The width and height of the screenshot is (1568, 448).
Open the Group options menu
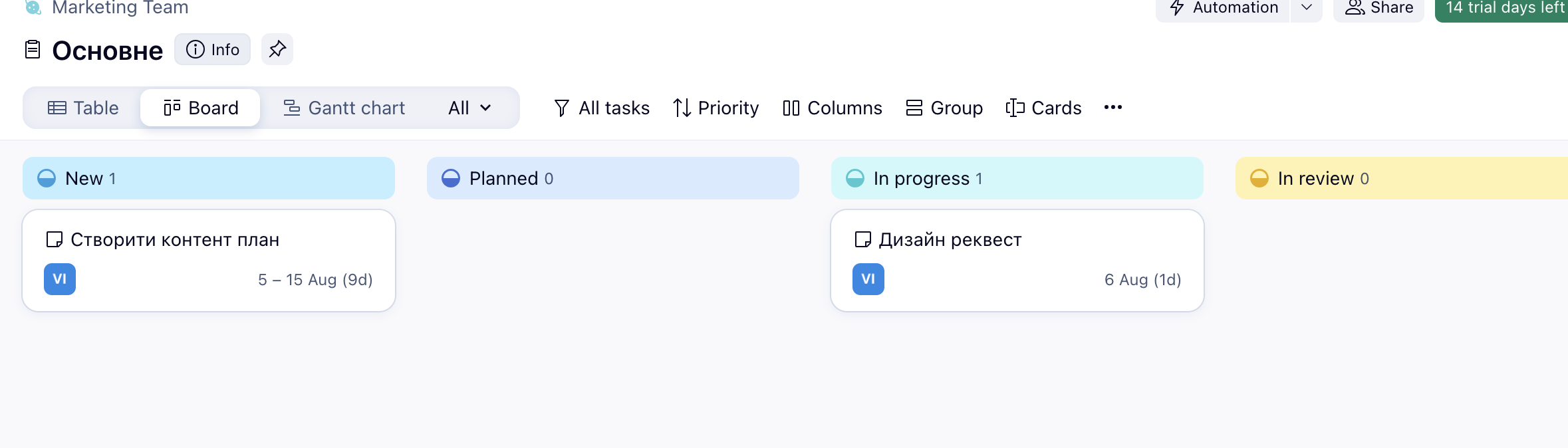944,108
